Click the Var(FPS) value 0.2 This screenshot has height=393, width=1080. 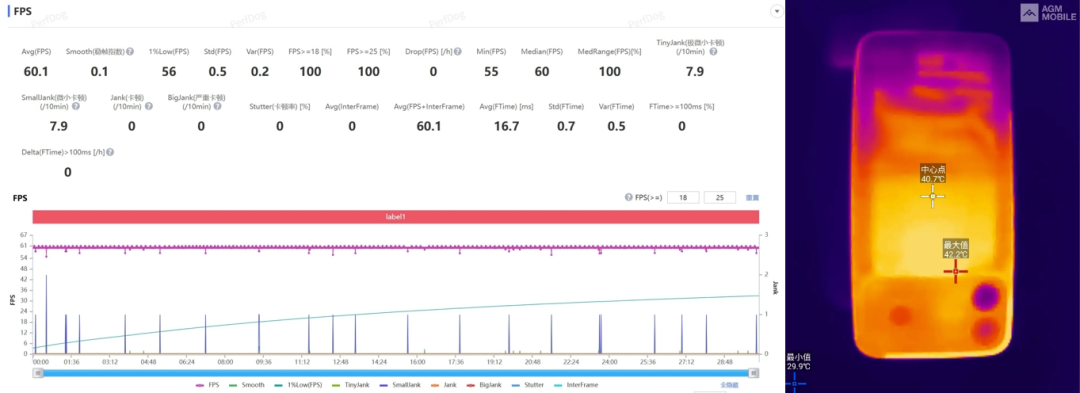click(x=260, y=71)
